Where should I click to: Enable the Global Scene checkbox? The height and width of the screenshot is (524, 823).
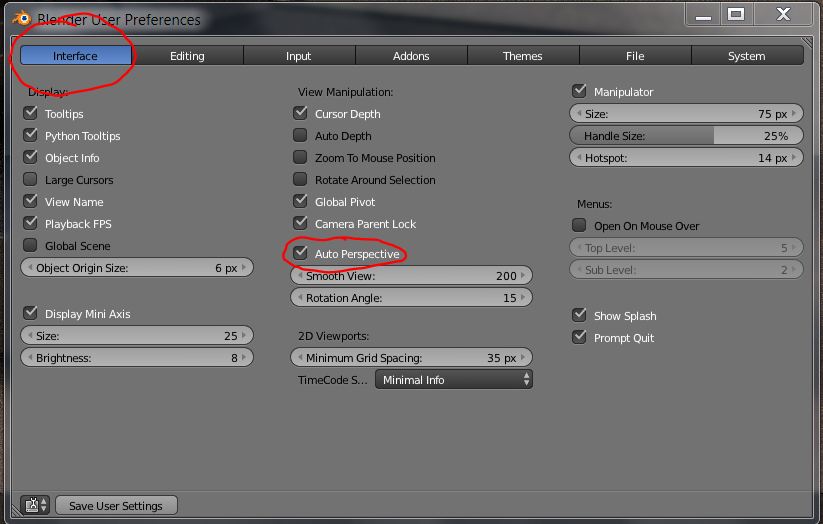click(30, 246)
